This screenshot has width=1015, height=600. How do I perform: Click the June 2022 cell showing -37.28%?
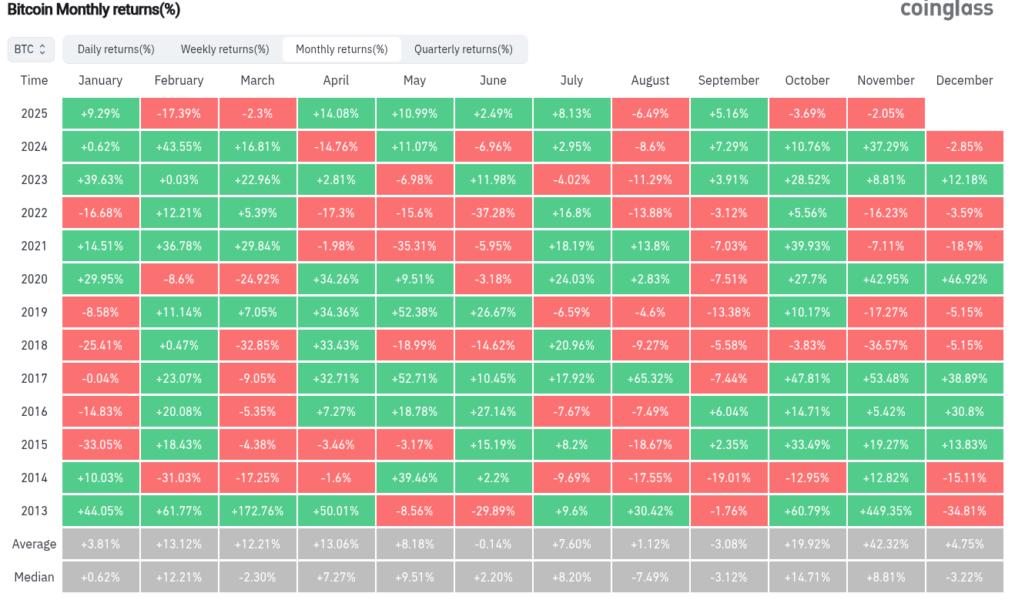pos(492,212)
